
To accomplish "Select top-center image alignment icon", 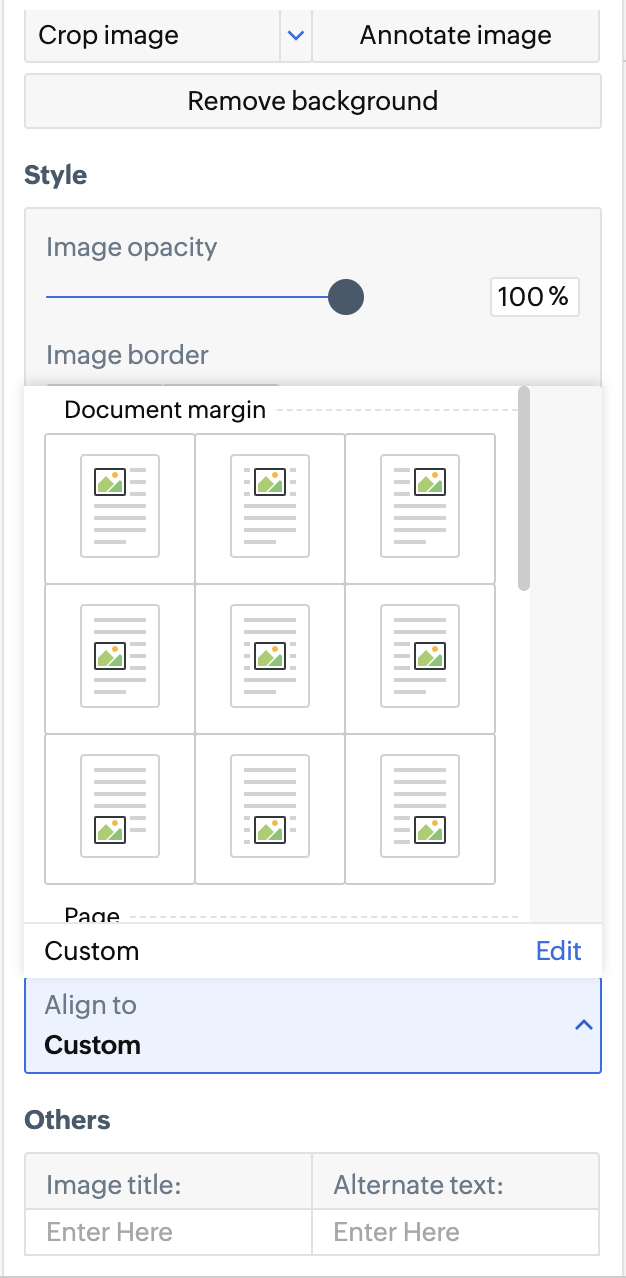I will coord(270,507).
